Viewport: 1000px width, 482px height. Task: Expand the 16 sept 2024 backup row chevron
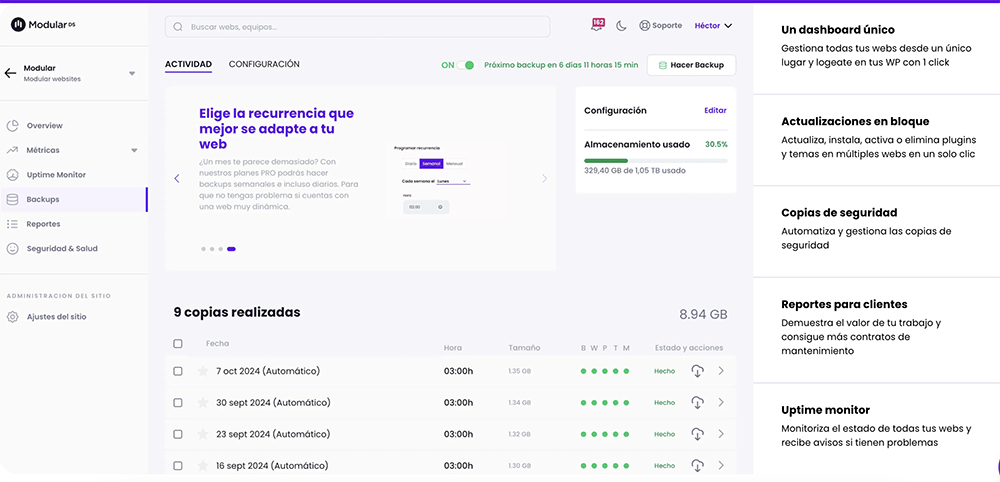point(721,465)
